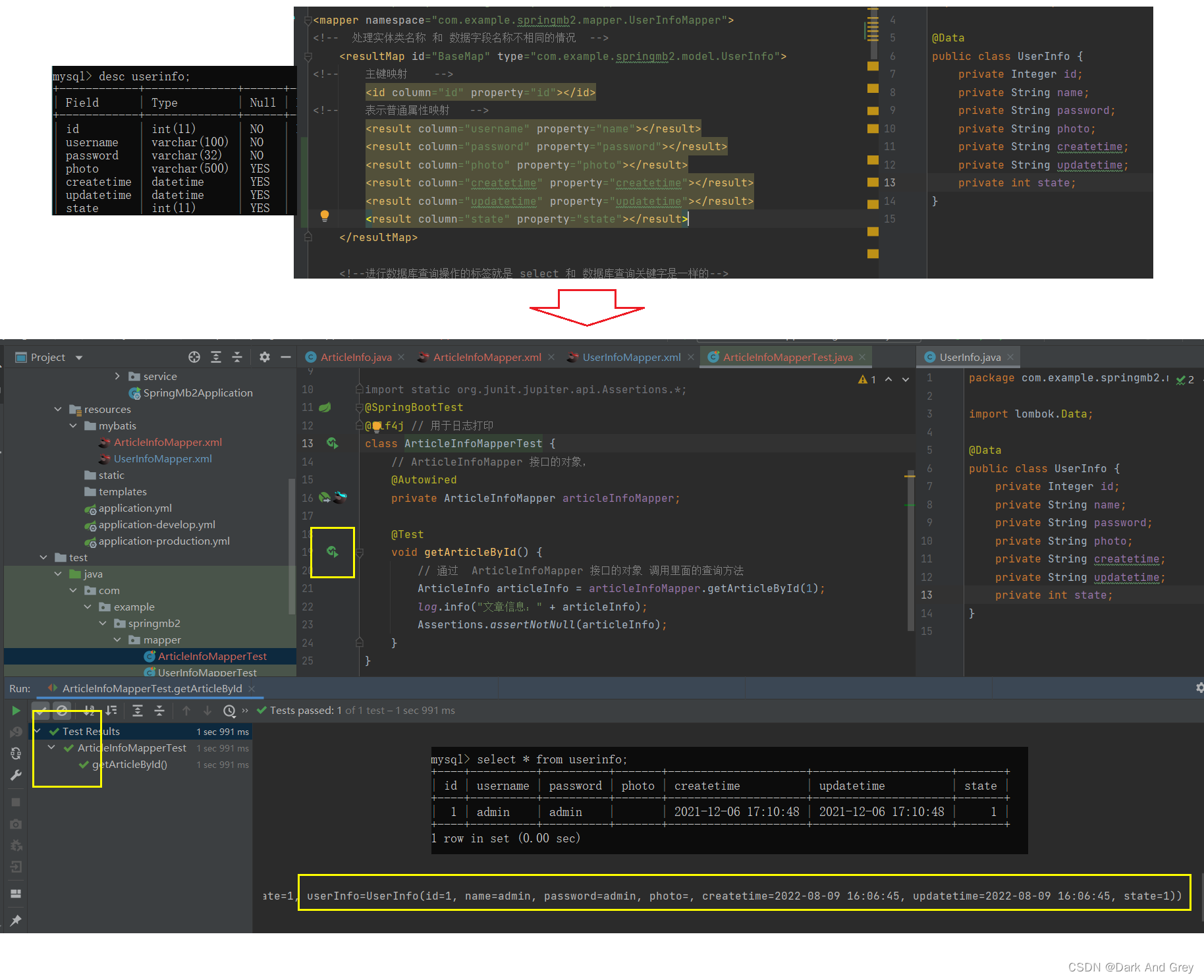Collapse the resources folder

tap(58, 409)
